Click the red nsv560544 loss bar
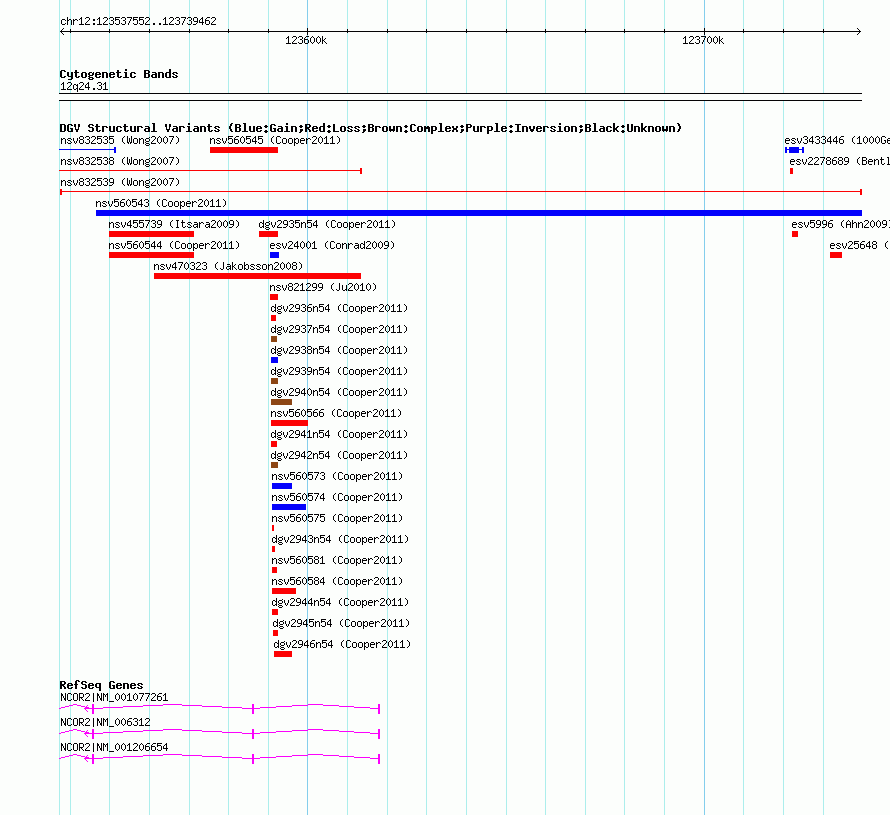Image resolution: width=890 pixels, height=815 pixels. point(151,255)
